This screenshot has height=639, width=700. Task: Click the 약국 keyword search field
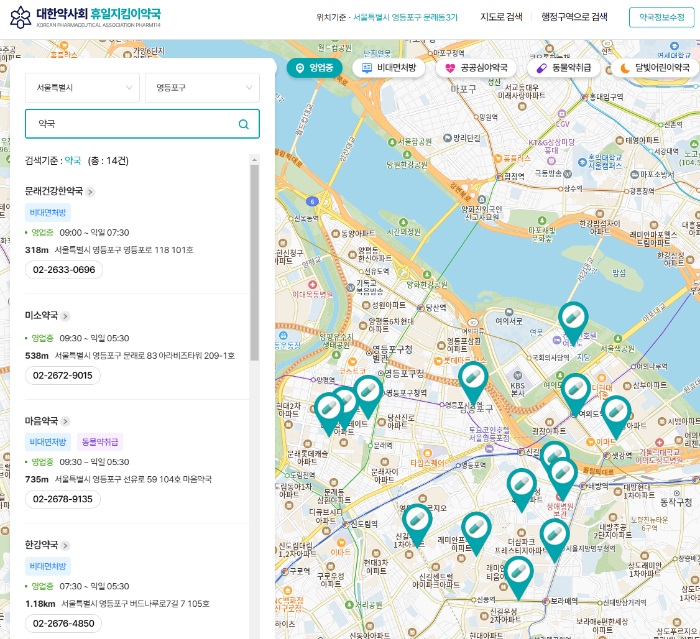coord(142,124)
